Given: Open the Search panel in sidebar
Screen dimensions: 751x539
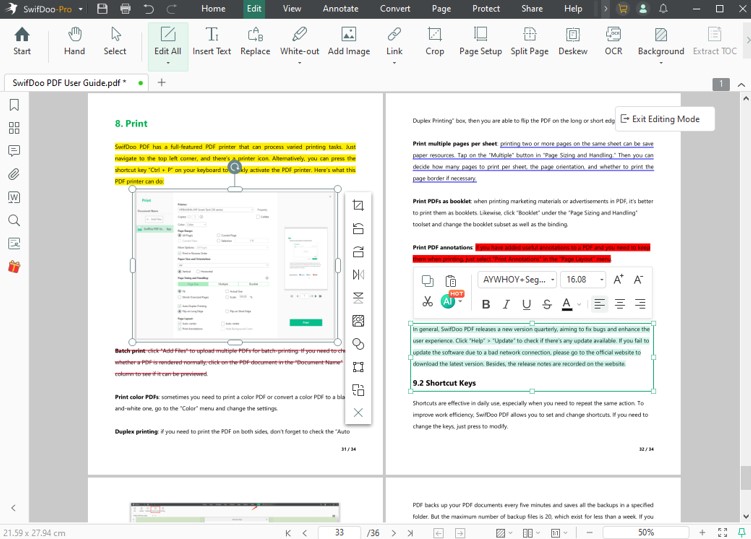Looking at the screenshot, I should point(14,220).
